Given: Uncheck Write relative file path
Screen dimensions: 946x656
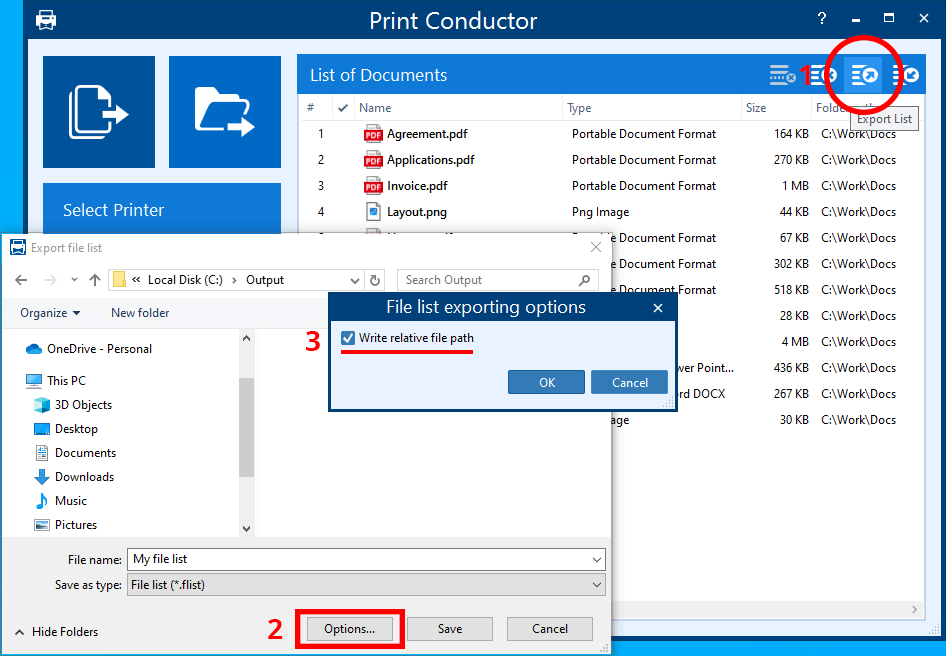Looking at the screenshot, I should pos(348,338).
